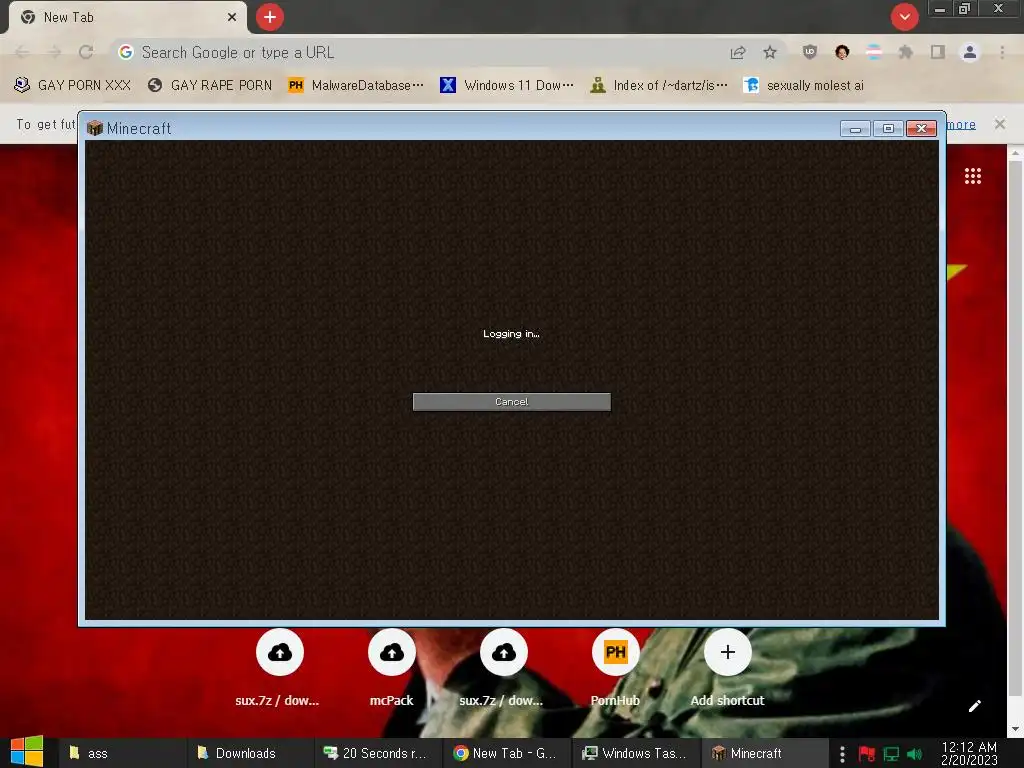Open the MalwareDatabase bookmark
The width and height of the screenshot is (1024, 768).
coord(356,86)
